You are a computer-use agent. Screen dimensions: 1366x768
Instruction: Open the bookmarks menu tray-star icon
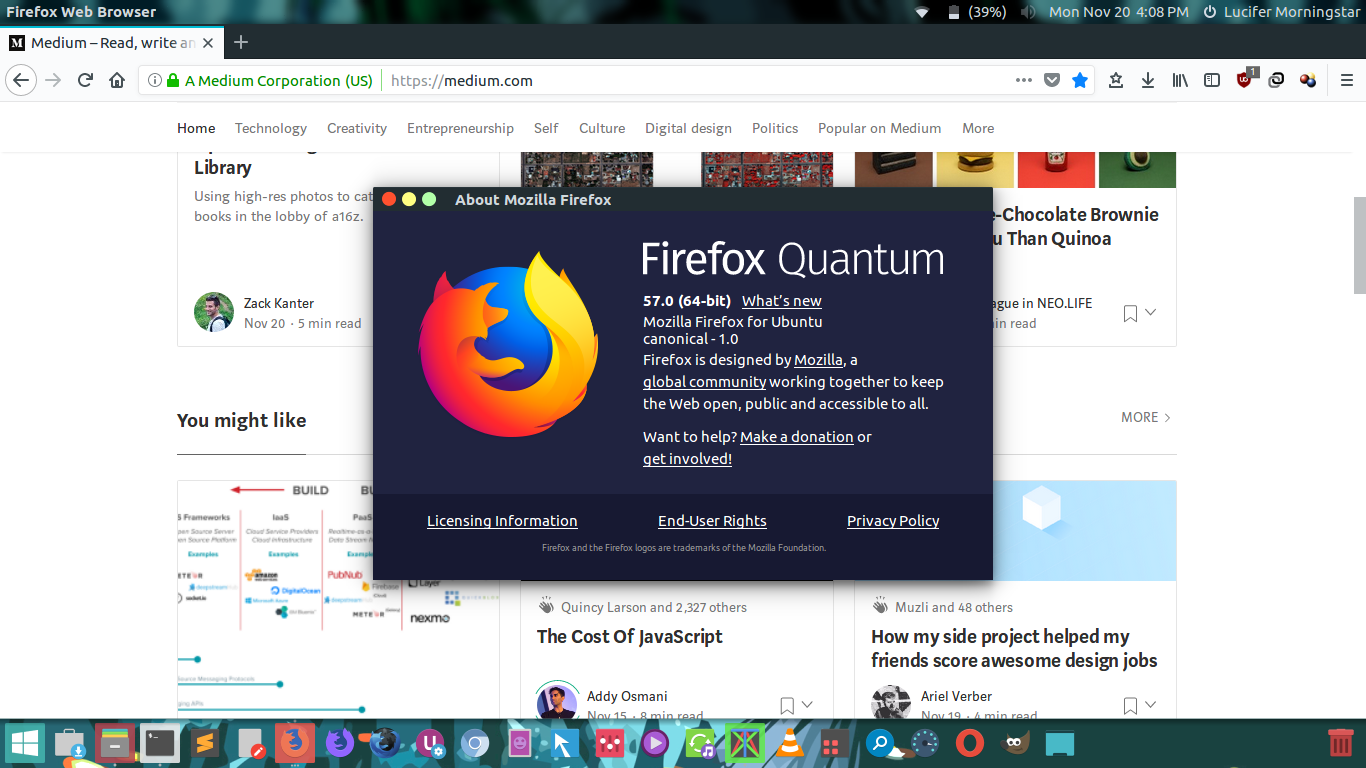tap(1116, 80)
